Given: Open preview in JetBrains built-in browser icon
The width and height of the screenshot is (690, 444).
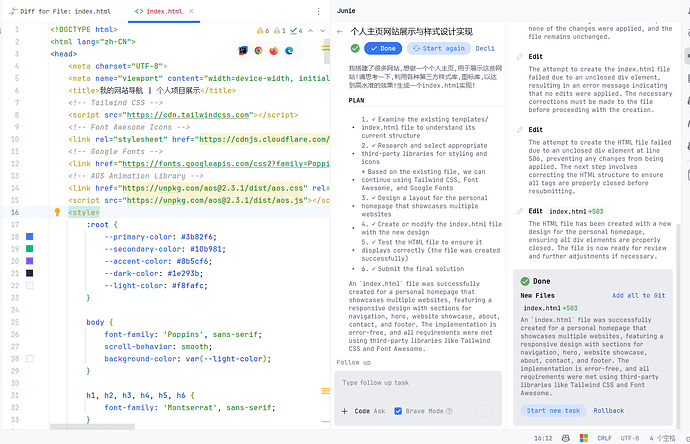Looking at the screenshot, I should coord(243,51).
